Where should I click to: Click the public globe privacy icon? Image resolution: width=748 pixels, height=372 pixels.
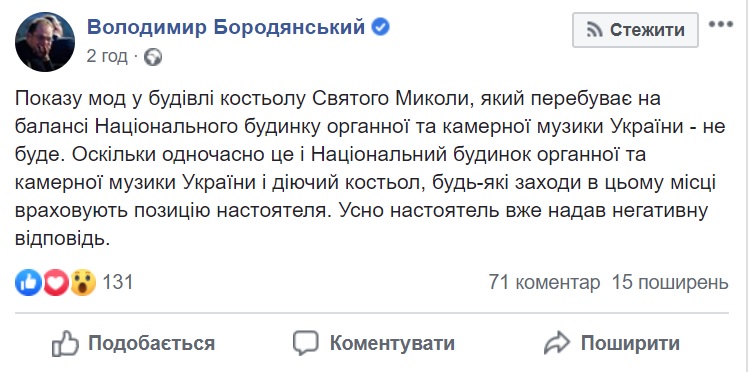point(154,58)
